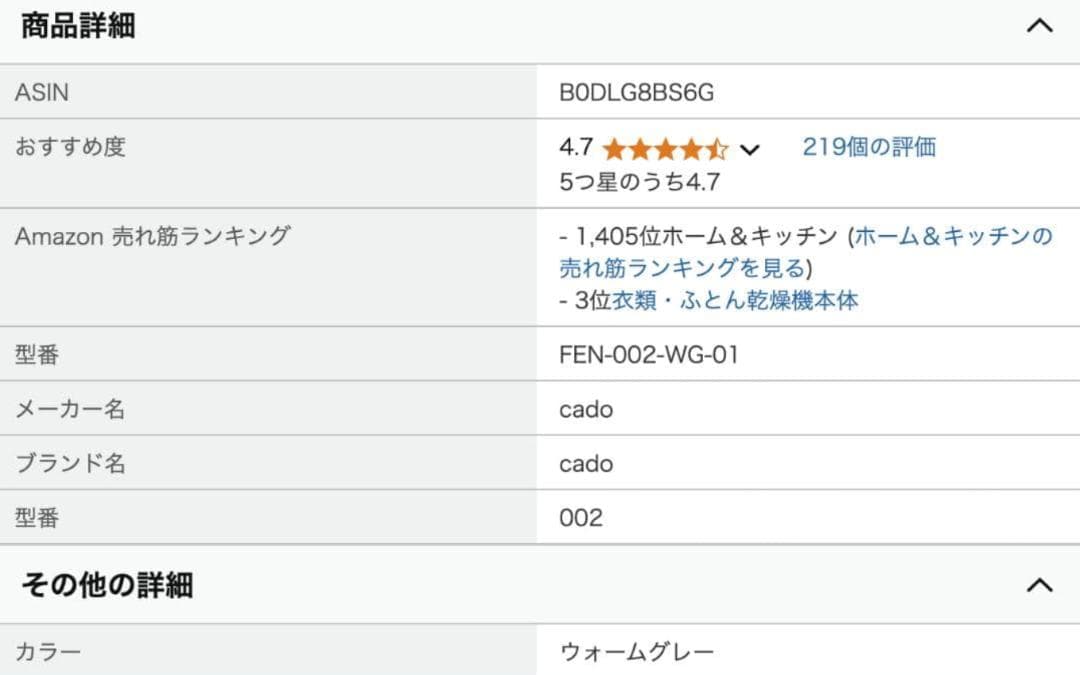Click the ASIN row label

(42, 93)
